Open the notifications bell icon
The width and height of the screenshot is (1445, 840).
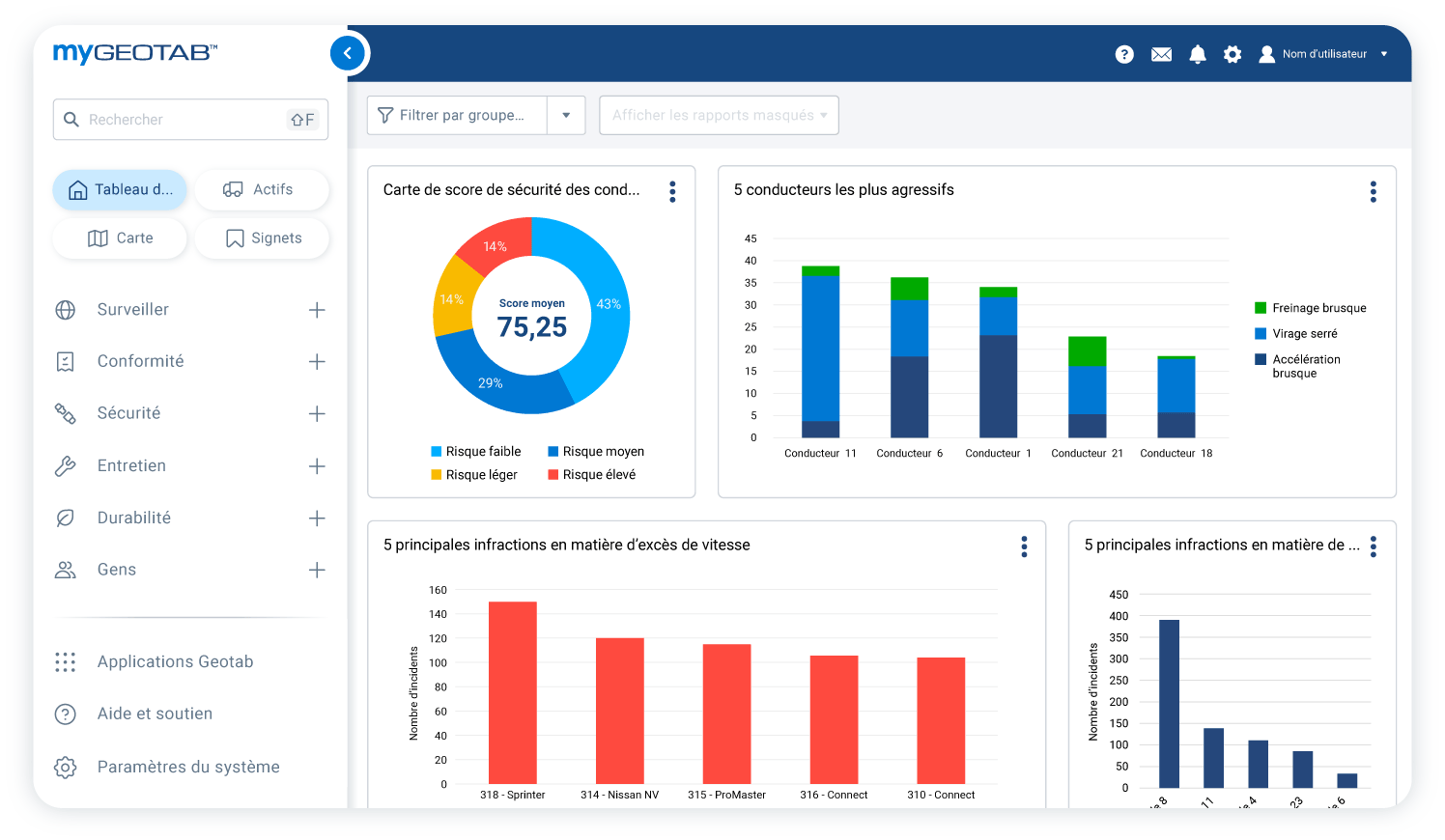pyautogui.click(x=1198, y=54)
